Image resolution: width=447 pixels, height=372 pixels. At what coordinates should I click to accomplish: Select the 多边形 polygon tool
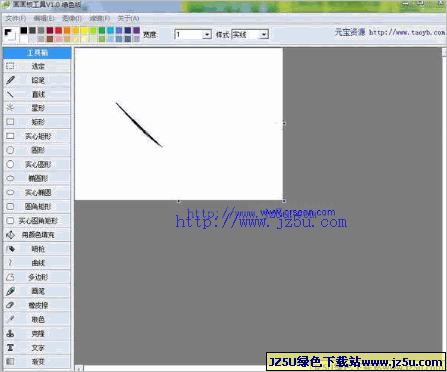pyautogui.click(x=37, y=277)
